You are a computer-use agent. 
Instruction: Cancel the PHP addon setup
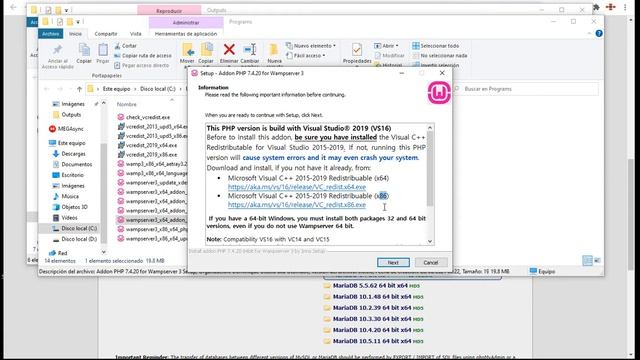(x=431, y=262)
